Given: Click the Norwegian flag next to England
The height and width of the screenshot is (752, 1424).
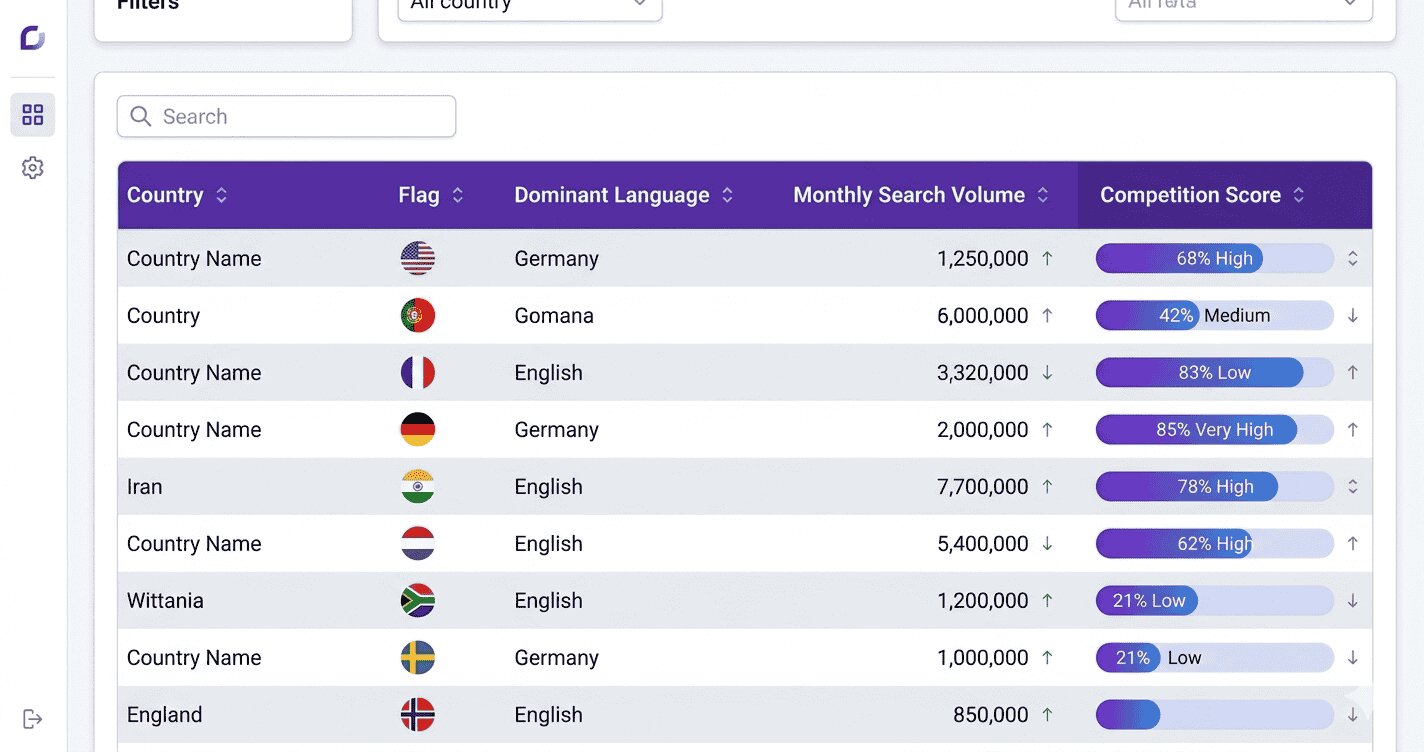Looking at the screenshot, I should pos(417,714).
